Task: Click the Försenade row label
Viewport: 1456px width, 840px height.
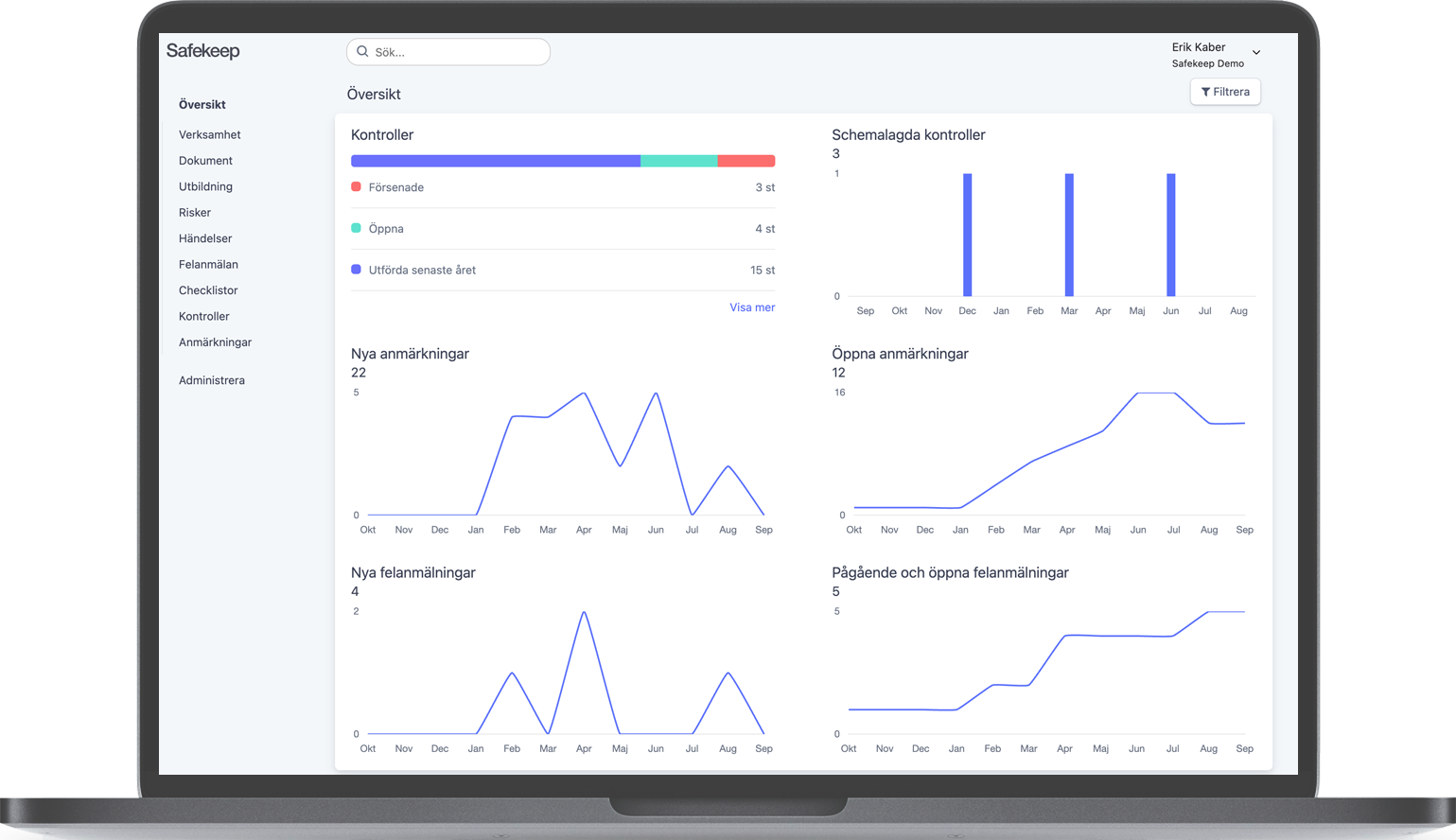Action: pyautogui.click(x=396, y=187)
